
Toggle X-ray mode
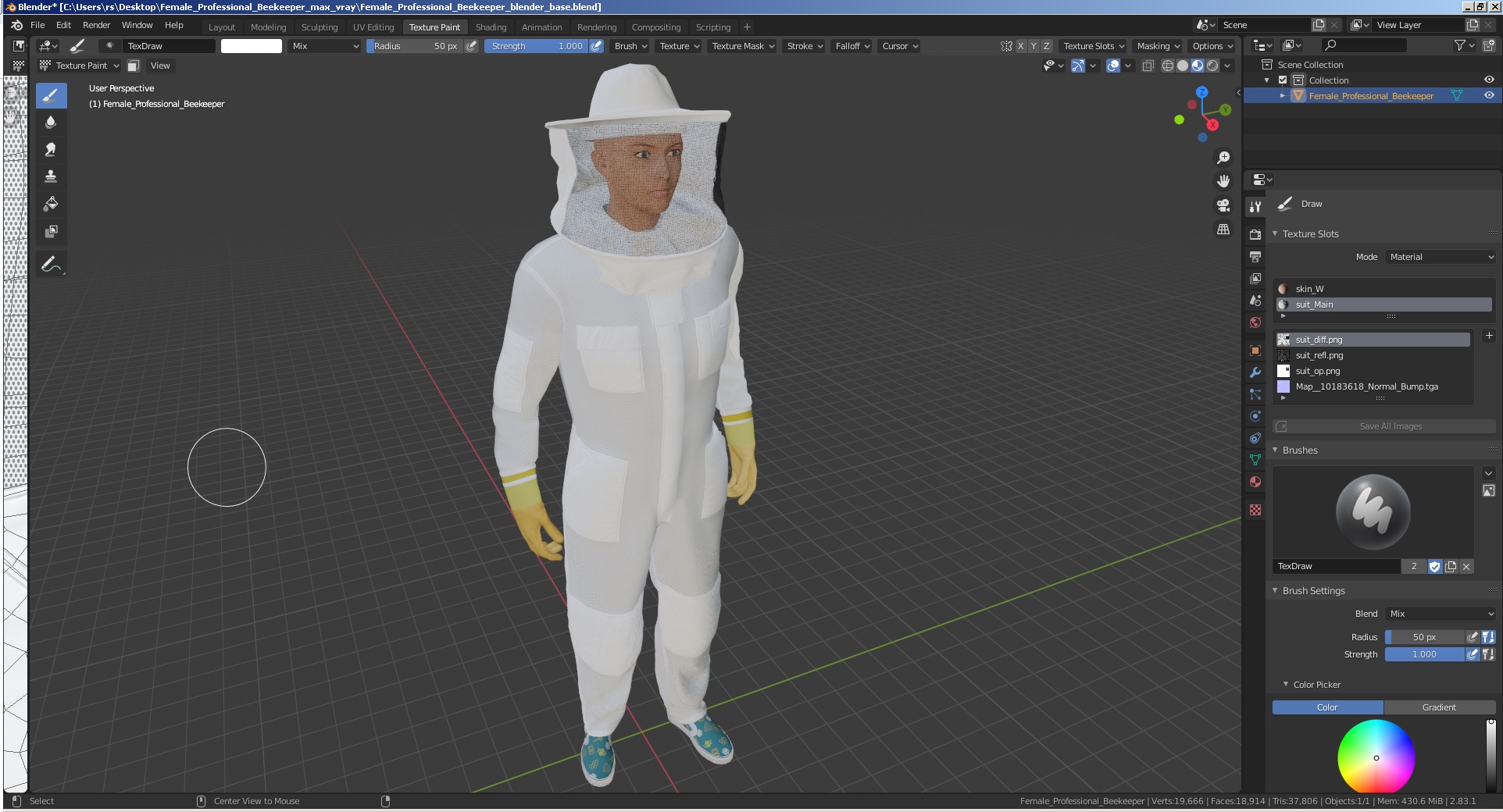tap(1148, 66)
